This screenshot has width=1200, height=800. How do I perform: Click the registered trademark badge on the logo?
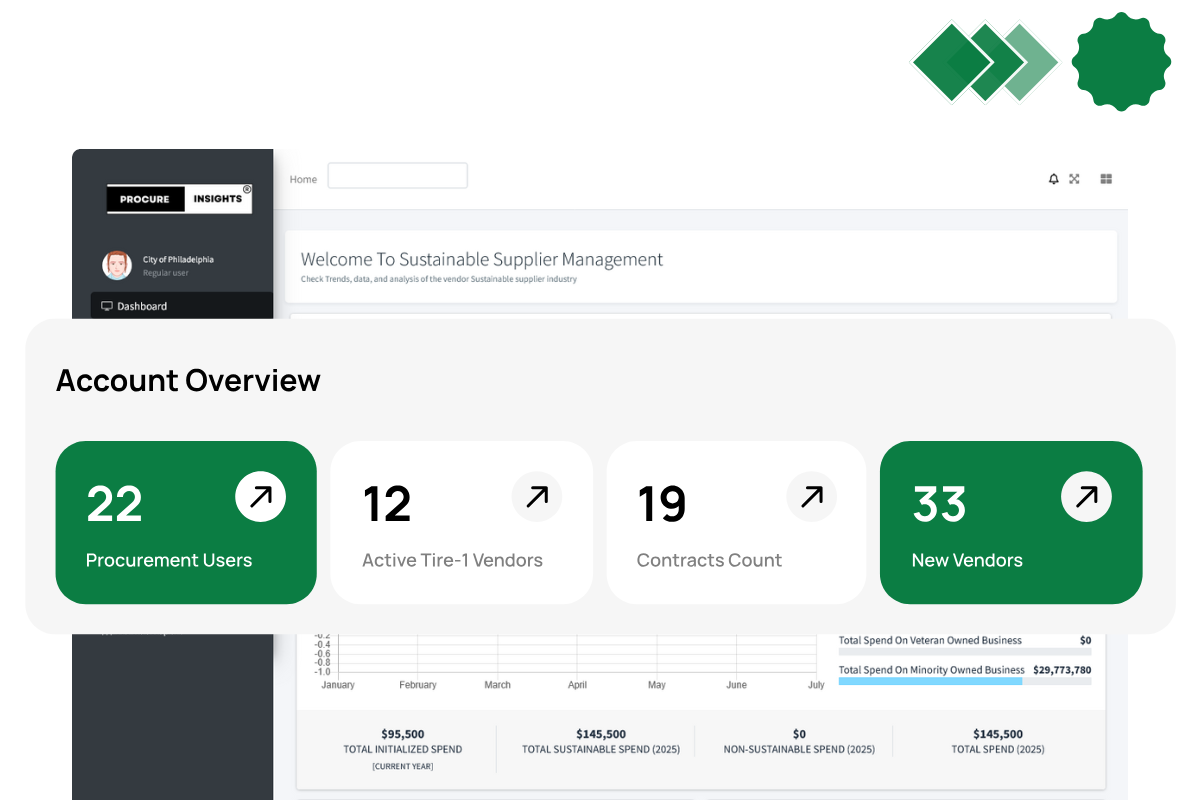pos(247,189)
